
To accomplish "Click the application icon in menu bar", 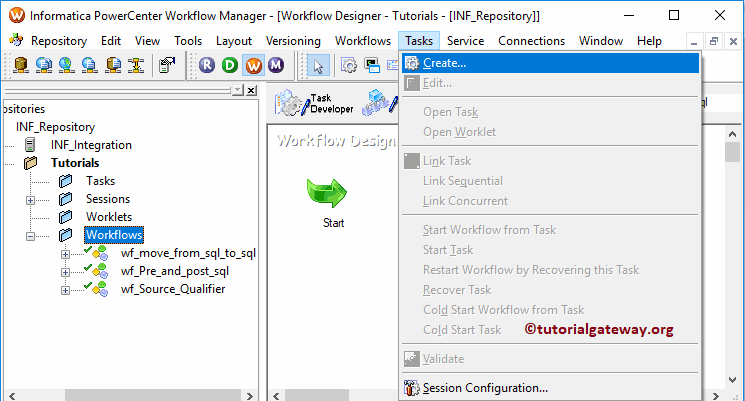I will coord(16,40).
